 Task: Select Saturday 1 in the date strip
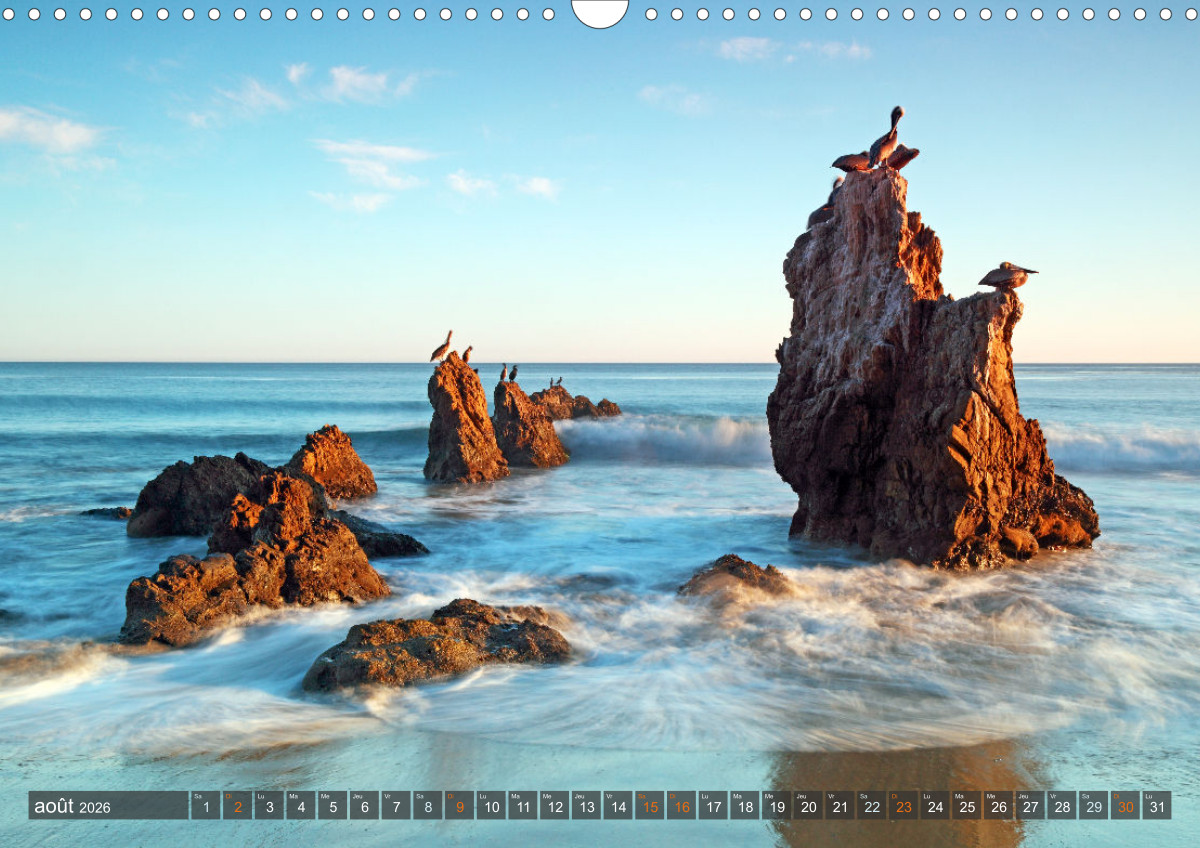(206, 806)
